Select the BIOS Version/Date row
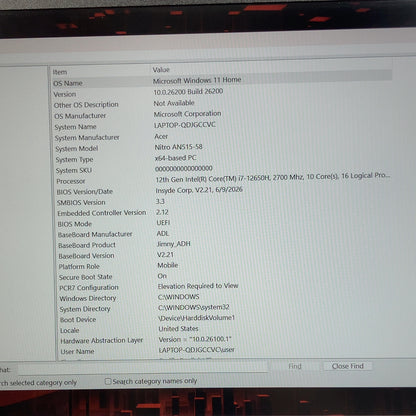The height and width of the screenshot is (416, 416). pyautogui.click(x=222, y=191)
